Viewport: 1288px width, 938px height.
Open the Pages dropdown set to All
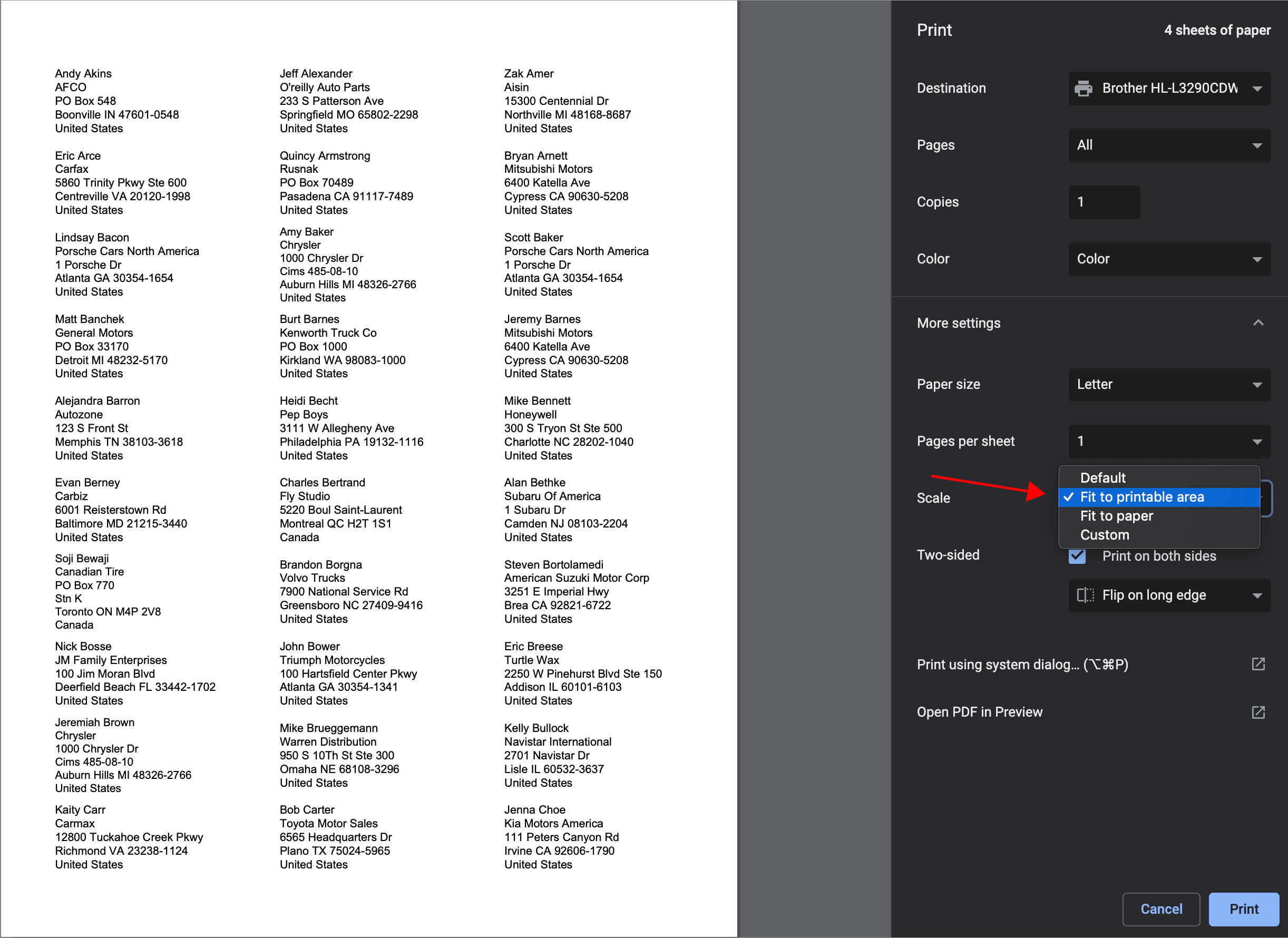pyautogui.click(x=1169, y=145)
